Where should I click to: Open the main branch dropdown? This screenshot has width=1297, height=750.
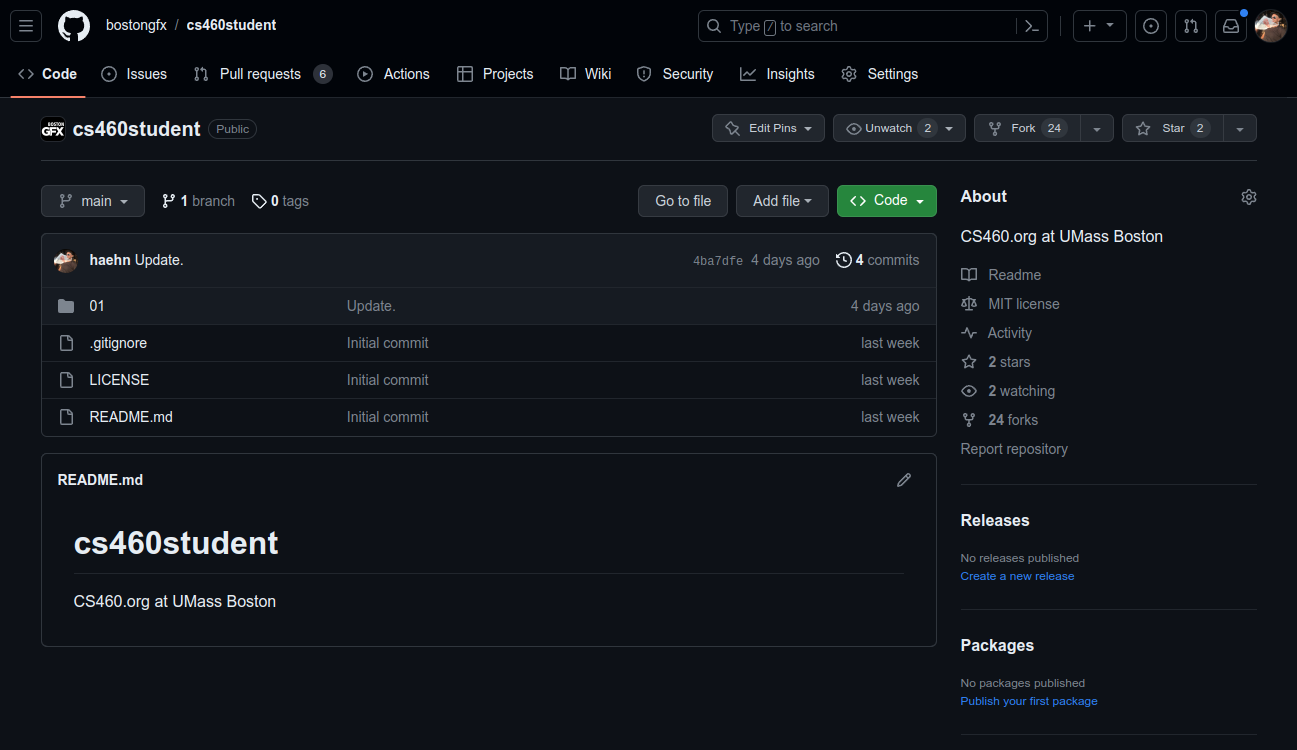[93, 201]
